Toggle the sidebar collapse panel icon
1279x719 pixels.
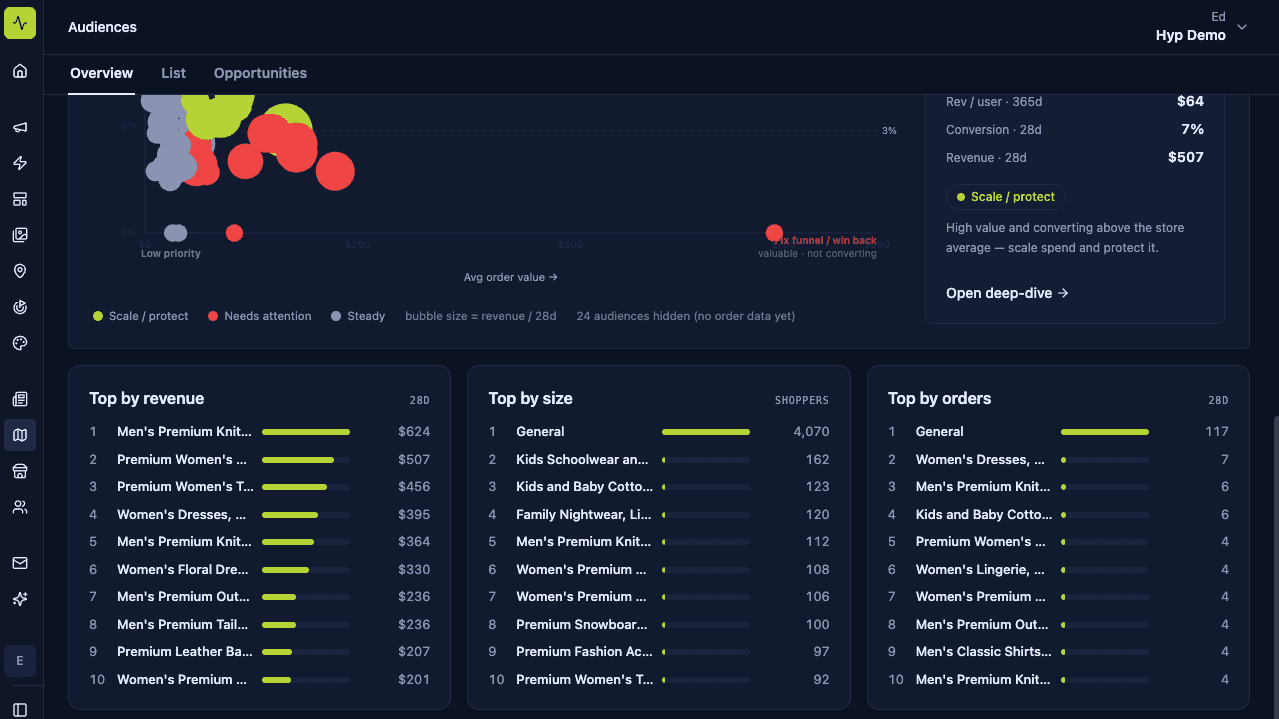[x=20, y=709]
